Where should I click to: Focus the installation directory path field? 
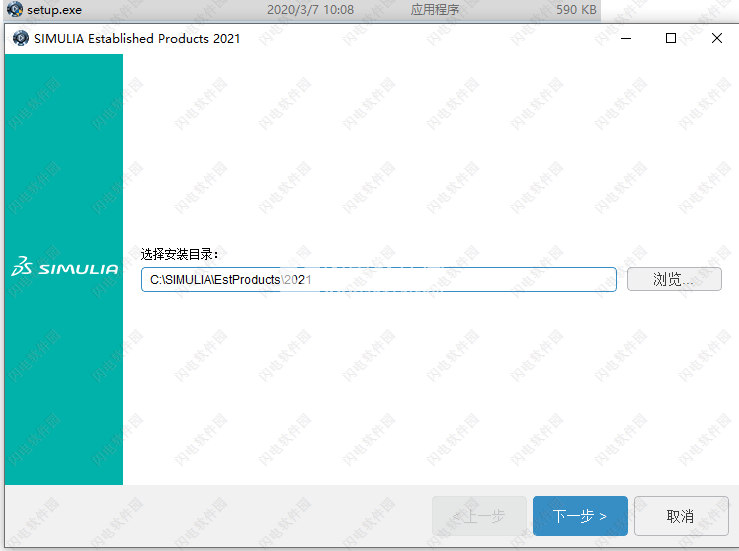378,280
